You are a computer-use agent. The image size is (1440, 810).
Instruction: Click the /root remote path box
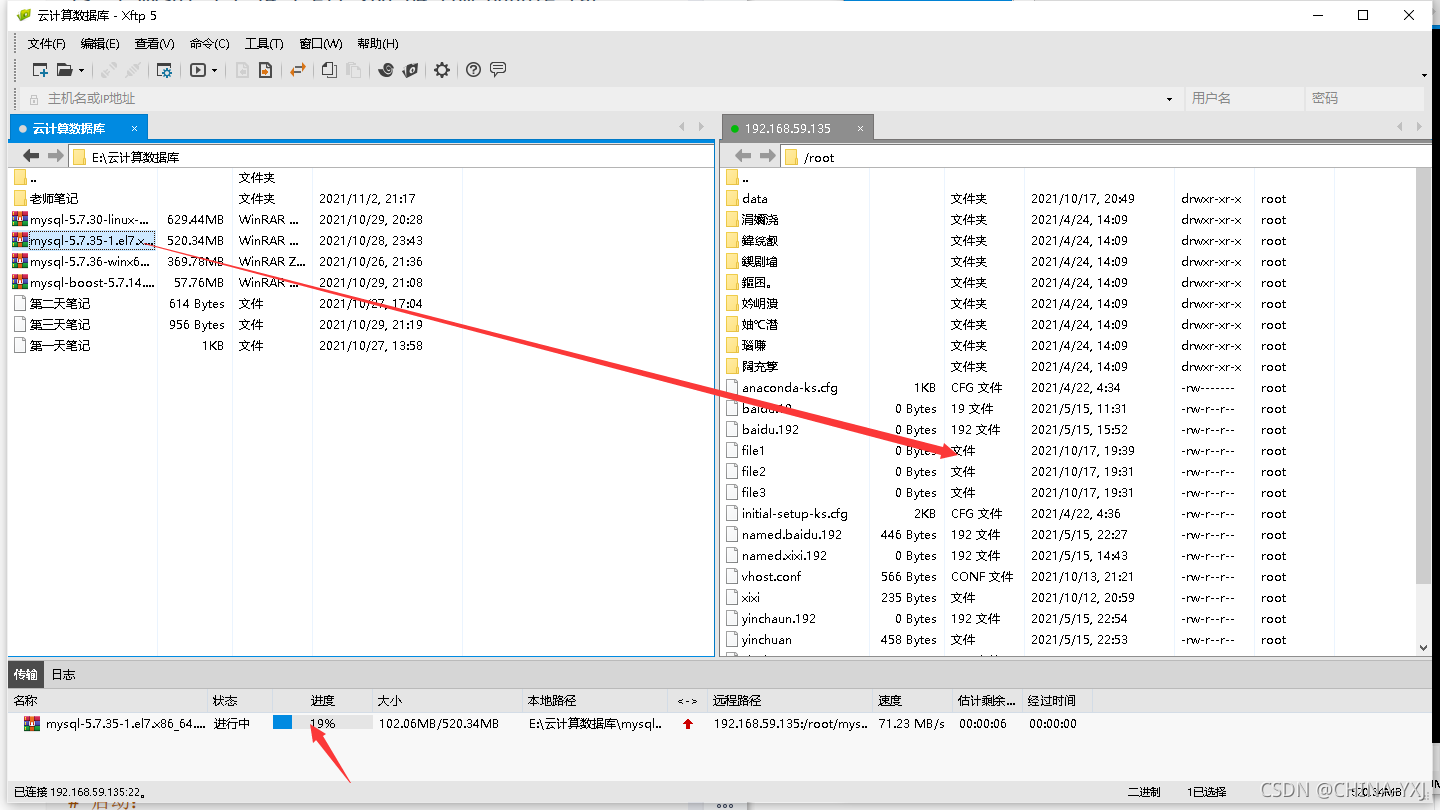(x=1106, y=156)
